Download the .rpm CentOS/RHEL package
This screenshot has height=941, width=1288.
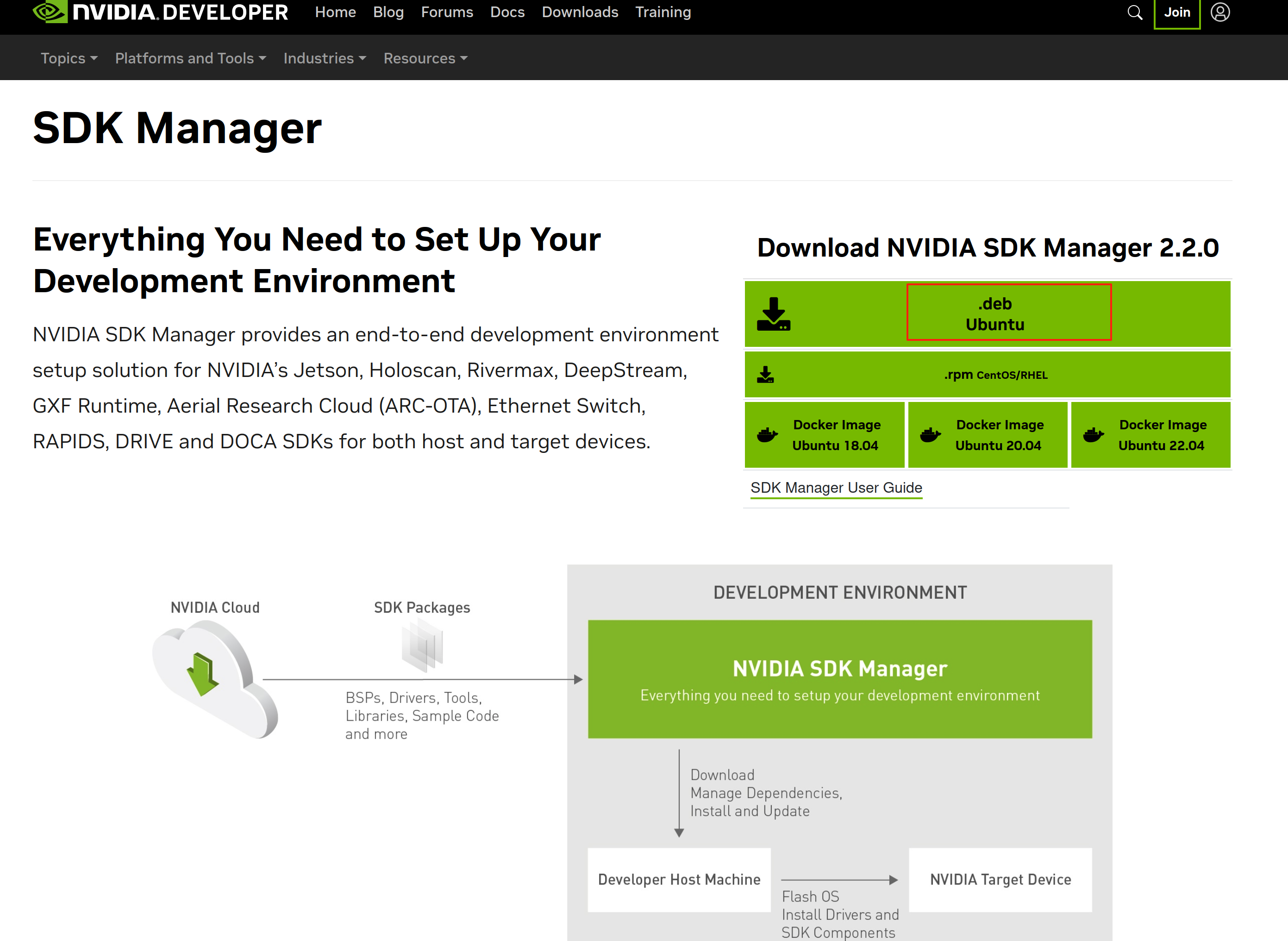pos(995,375)
